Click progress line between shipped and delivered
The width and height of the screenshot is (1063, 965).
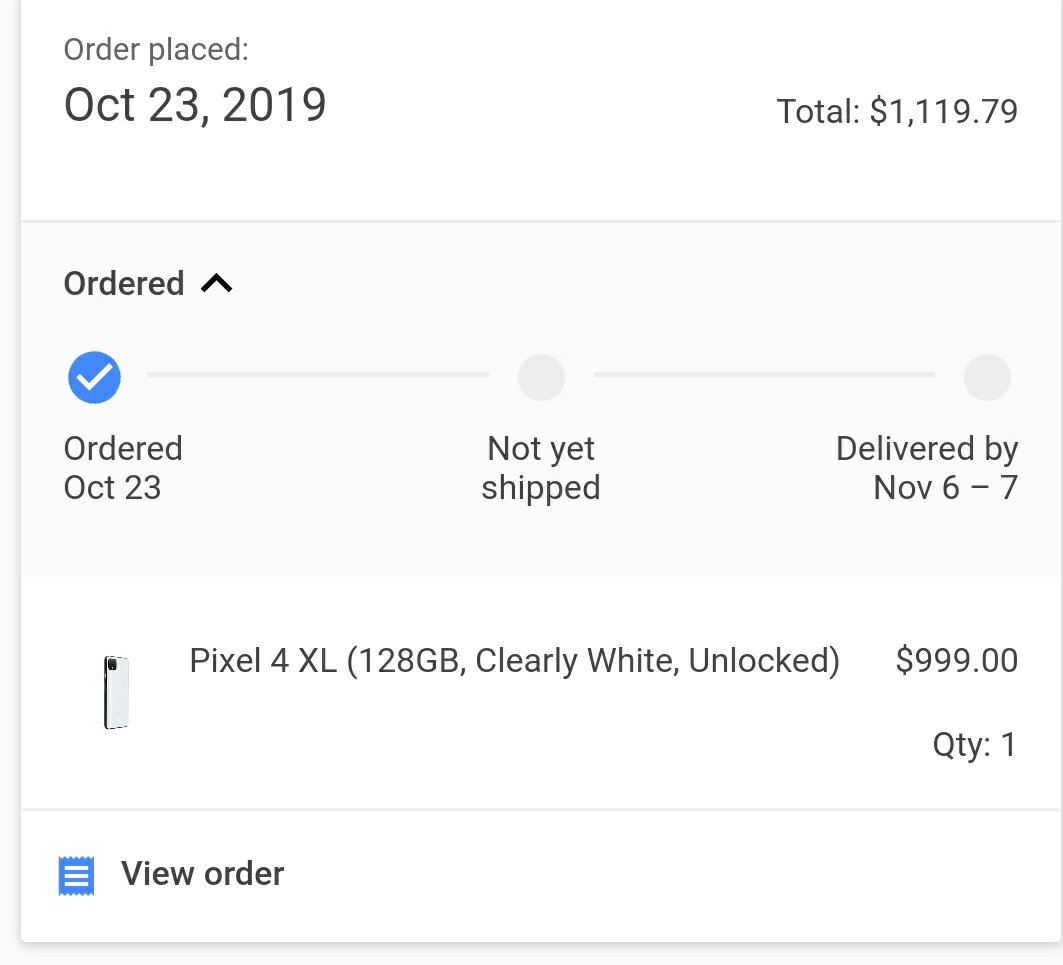click(x=764, y=374)
